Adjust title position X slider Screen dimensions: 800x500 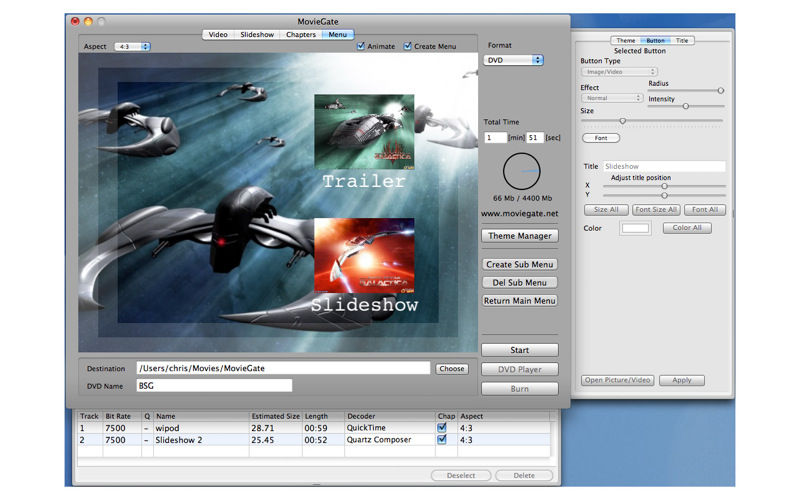[664, 186]
